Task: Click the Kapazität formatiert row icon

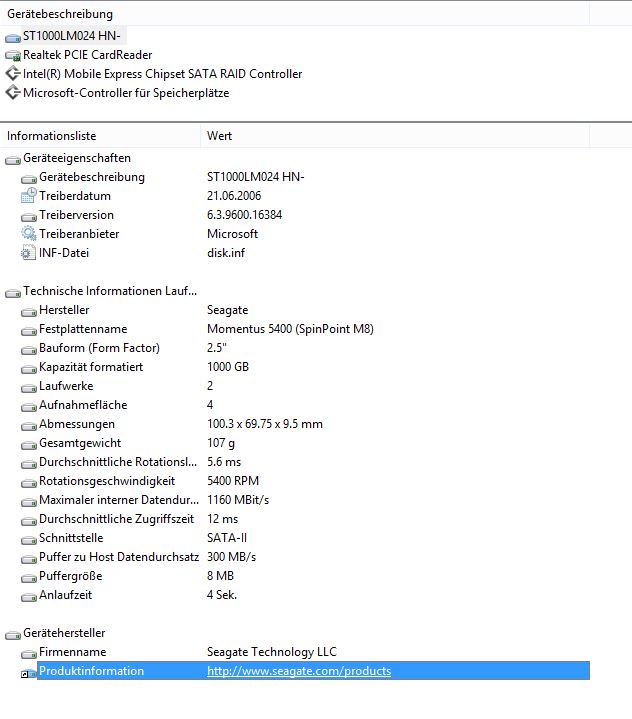Action: point(29,369)
